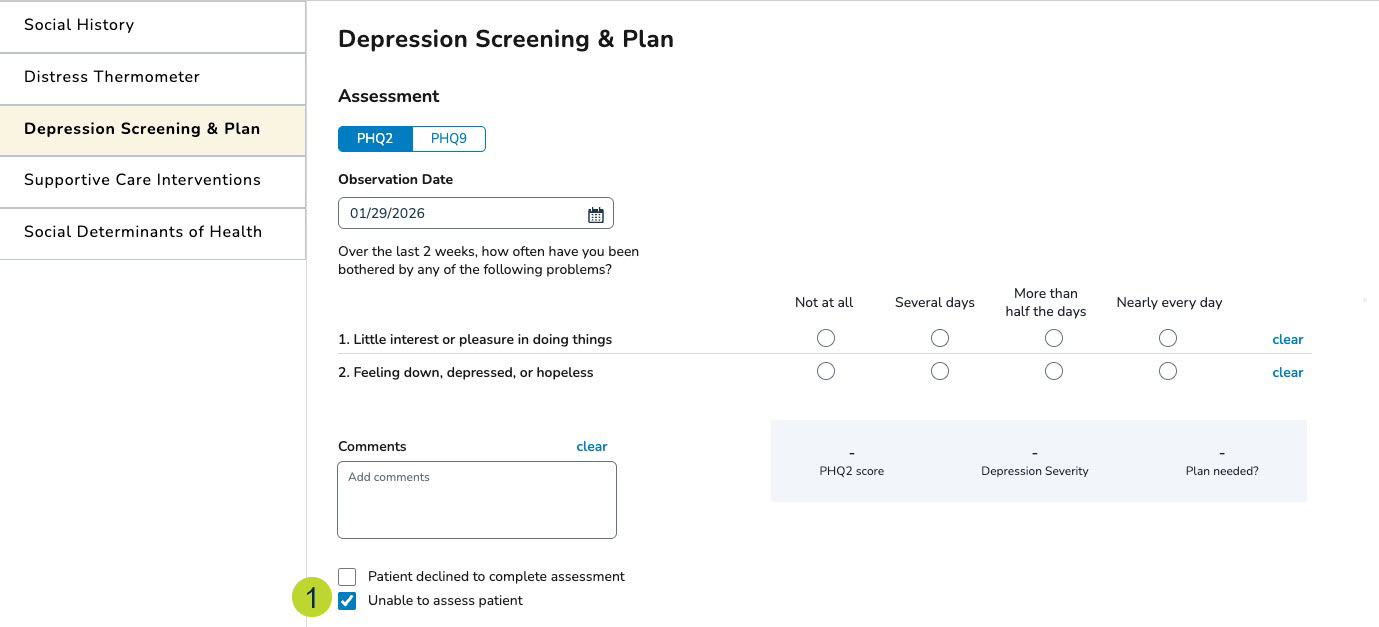Open the Observation Date calendar icon
Image resolution: width=1379 pixels, height=627 pixels.
coord(596,214)
